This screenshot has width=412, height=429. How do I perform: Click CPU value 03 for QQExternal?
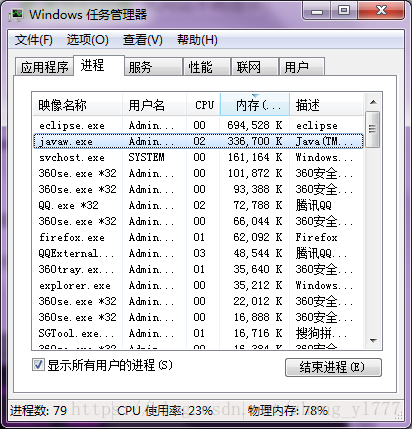[x=199, y=253]
